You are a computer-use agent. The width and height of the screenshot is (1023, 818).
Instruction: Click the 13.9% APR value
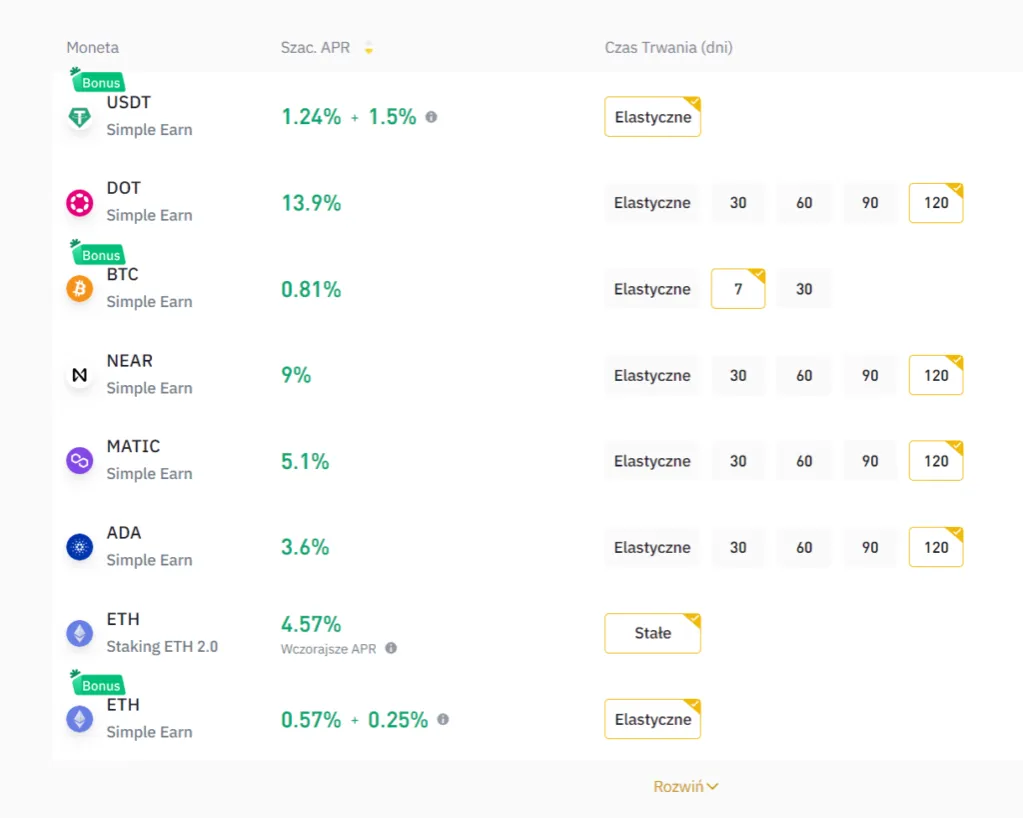pos(311,203)
